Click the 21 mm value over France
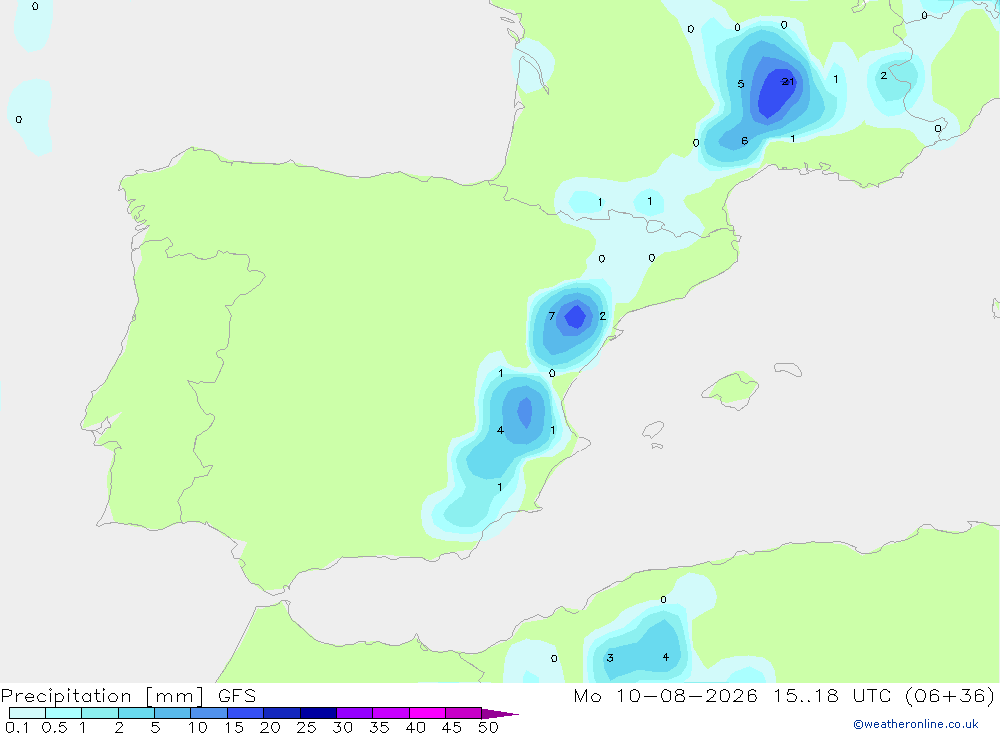Screen dimensions: 1000x733 coord(788,81)
